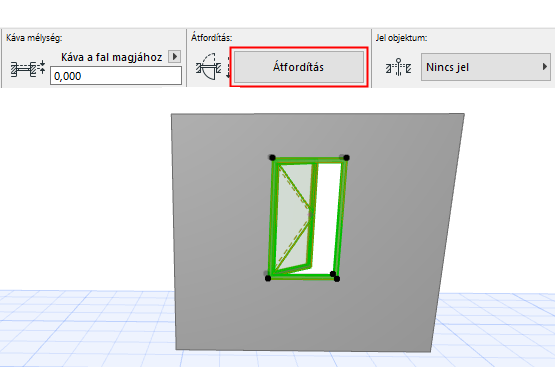The height and width of the screenshot is (367, 555).
Task: Click the 'Átfordítás:' section label
Action: point(212,38)
